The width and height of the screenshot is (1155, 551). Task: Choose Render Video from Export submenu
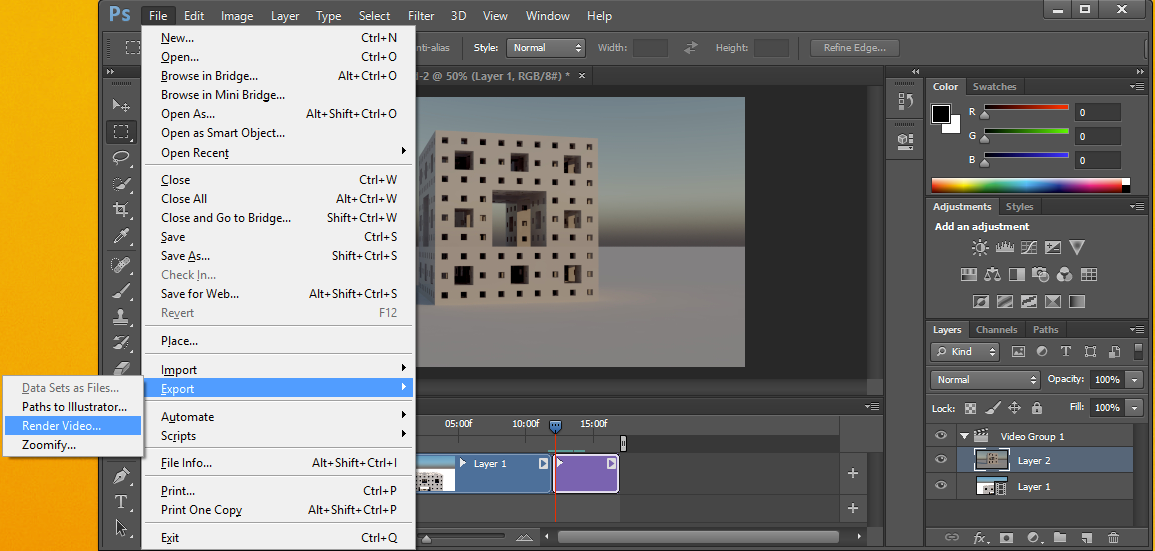point(72,425)
